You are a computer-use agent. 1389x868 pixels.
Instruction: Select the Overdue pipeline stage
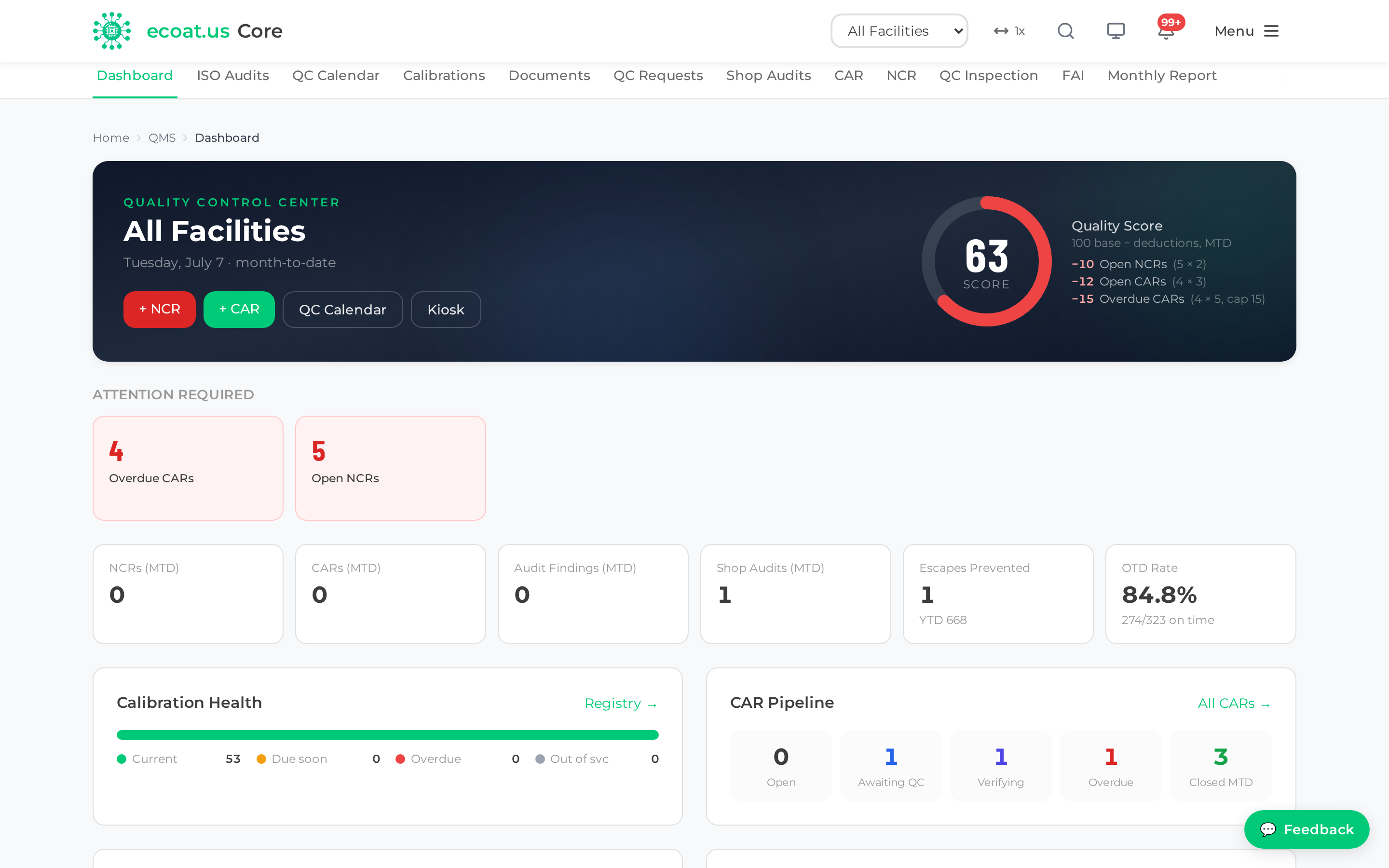[x=1111, y=766]
